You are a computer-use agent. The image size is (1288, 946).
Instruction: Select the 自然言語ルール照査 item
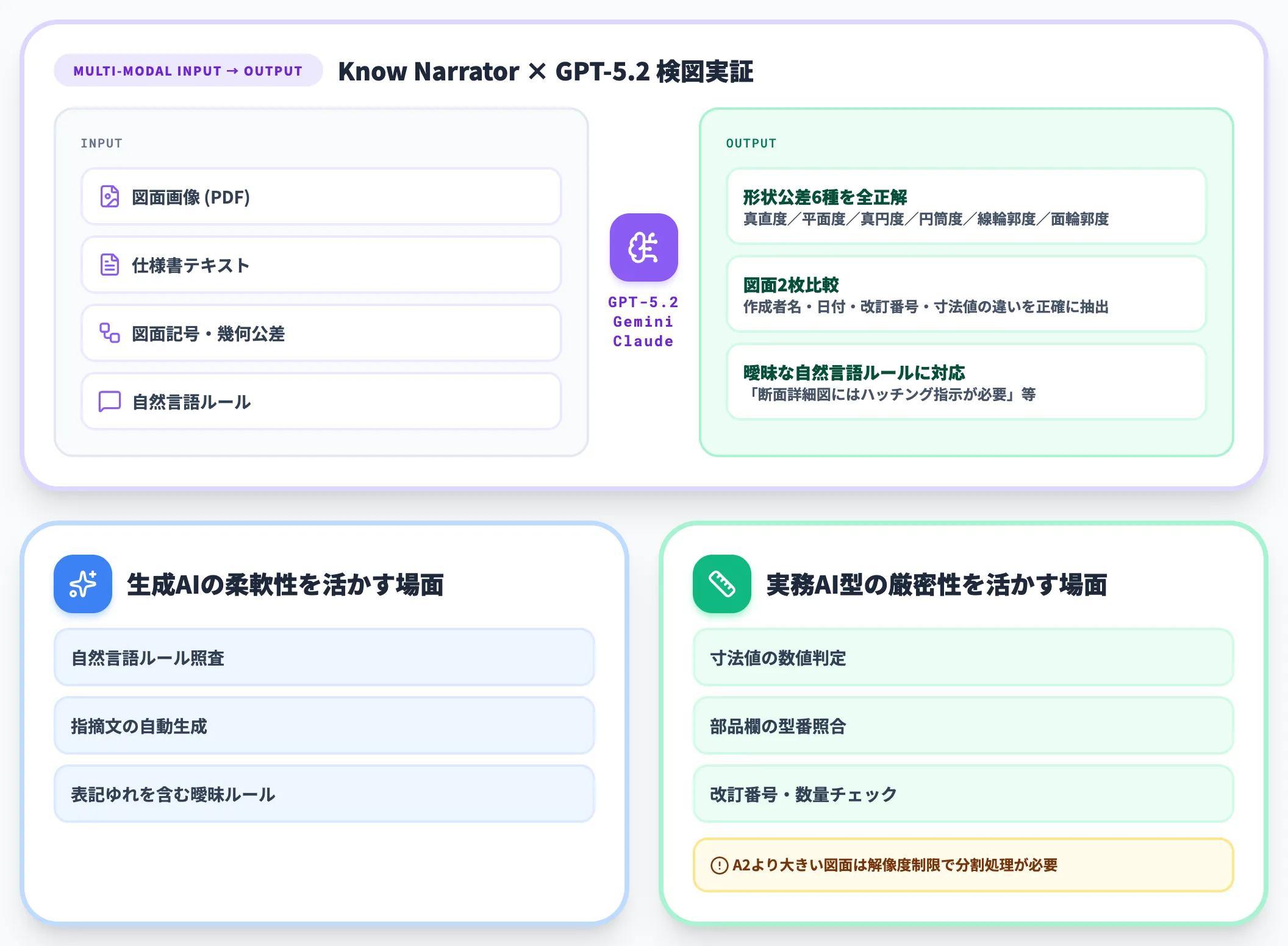(324, 658)
